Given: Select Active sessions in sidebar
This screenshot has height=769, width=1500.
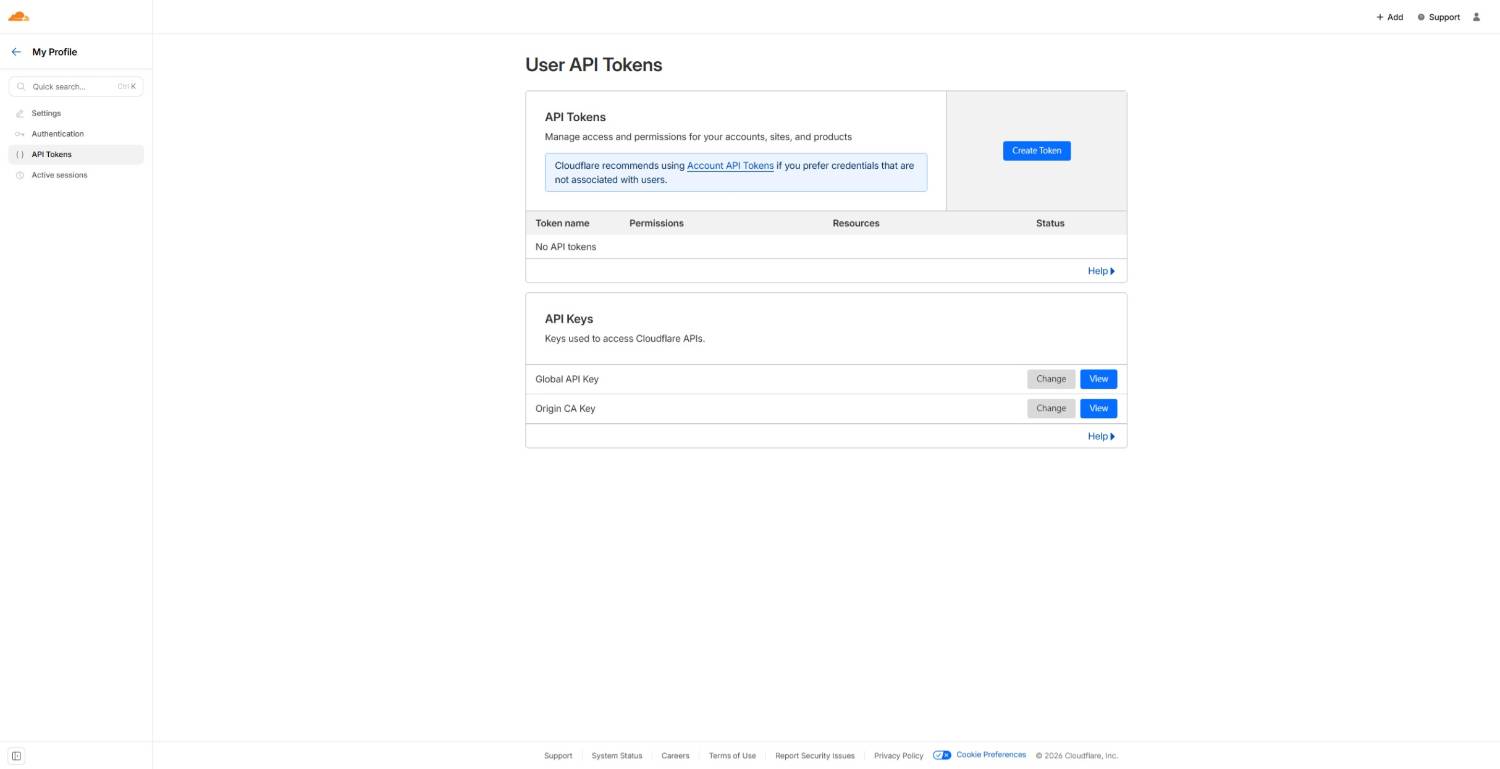Looking at the screenshot, I should [59, 175].
